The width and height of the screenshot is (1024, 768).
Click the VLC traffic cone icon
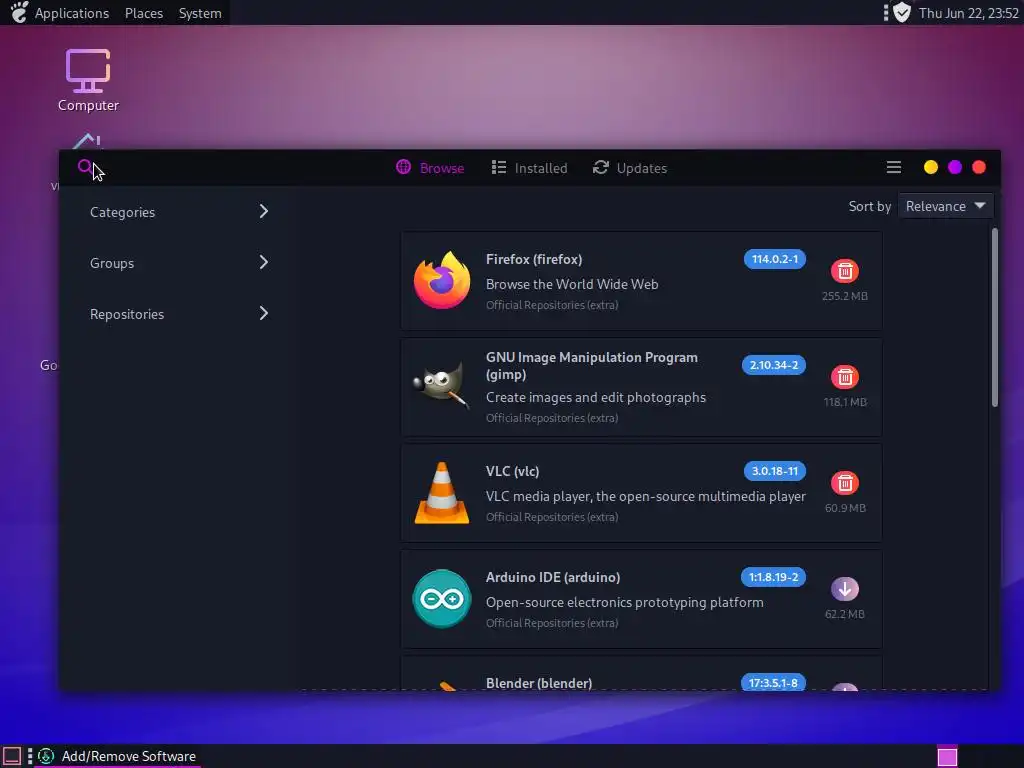pos(442,493)
